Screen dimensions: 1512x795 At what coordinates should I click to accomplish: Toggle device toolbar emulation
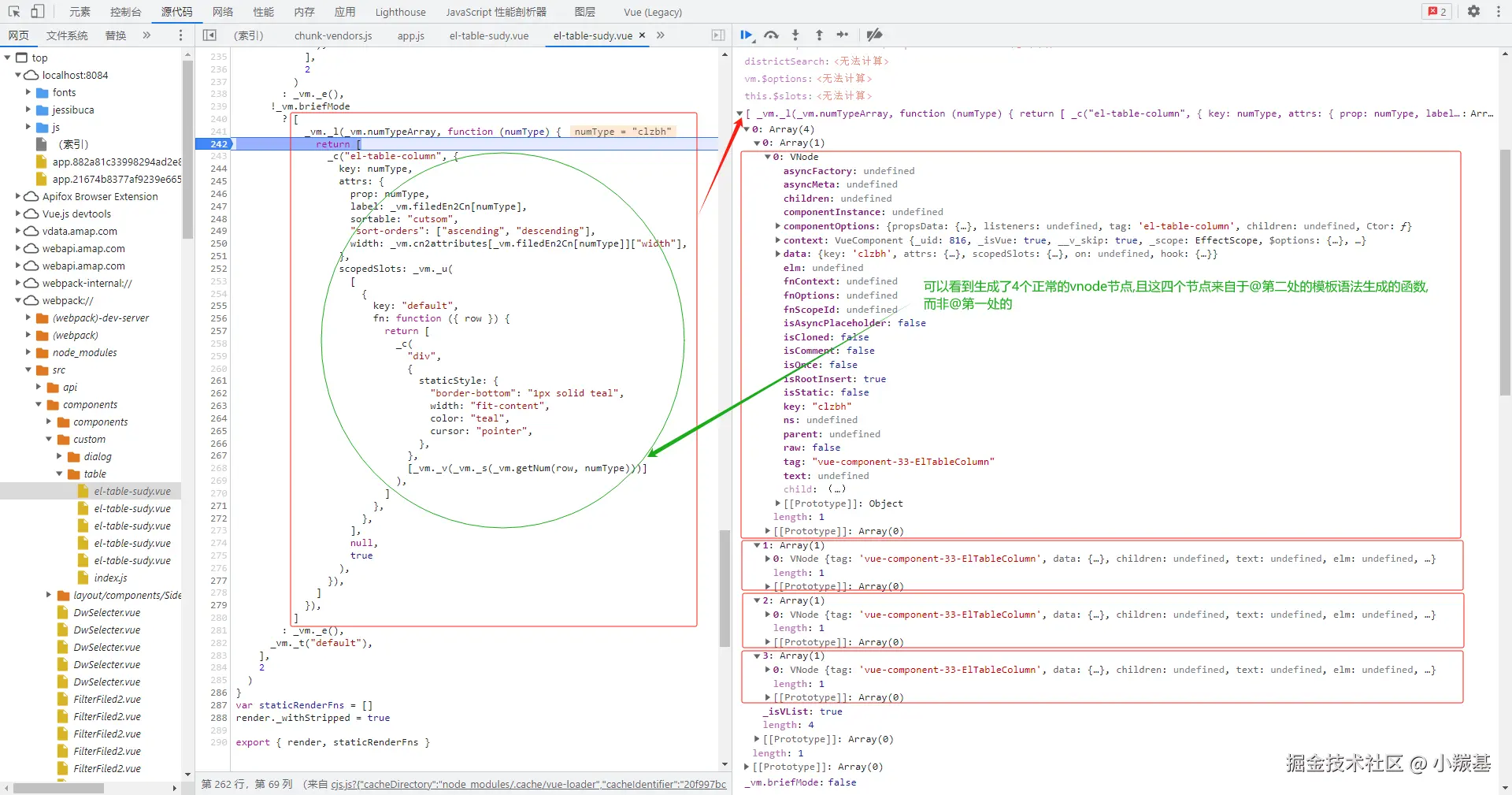point(37,11)
